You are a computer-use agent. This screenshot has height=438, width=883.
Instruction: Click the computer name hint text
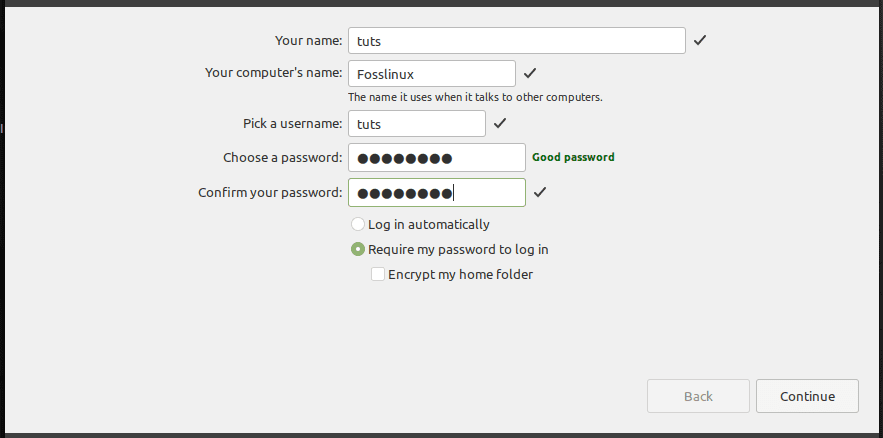click(x=475, y=98)
